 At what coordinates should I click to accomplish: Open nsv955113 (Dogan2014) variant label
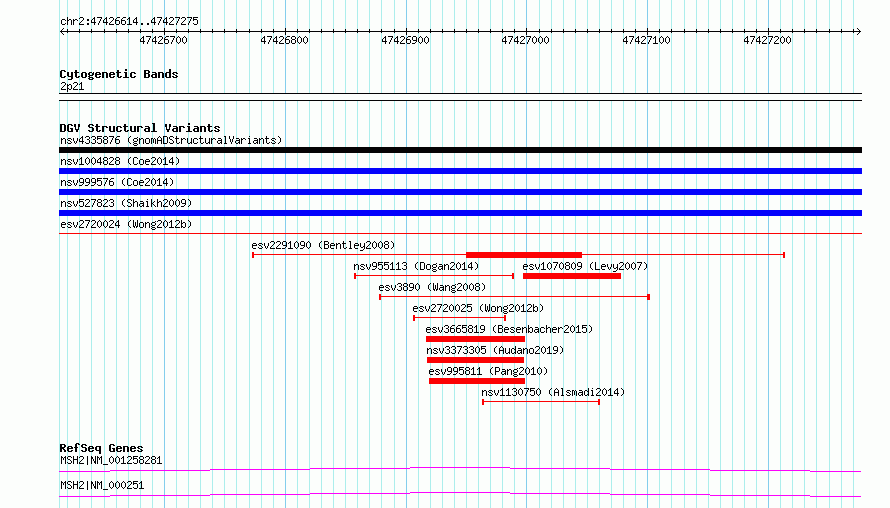(416, 266)
